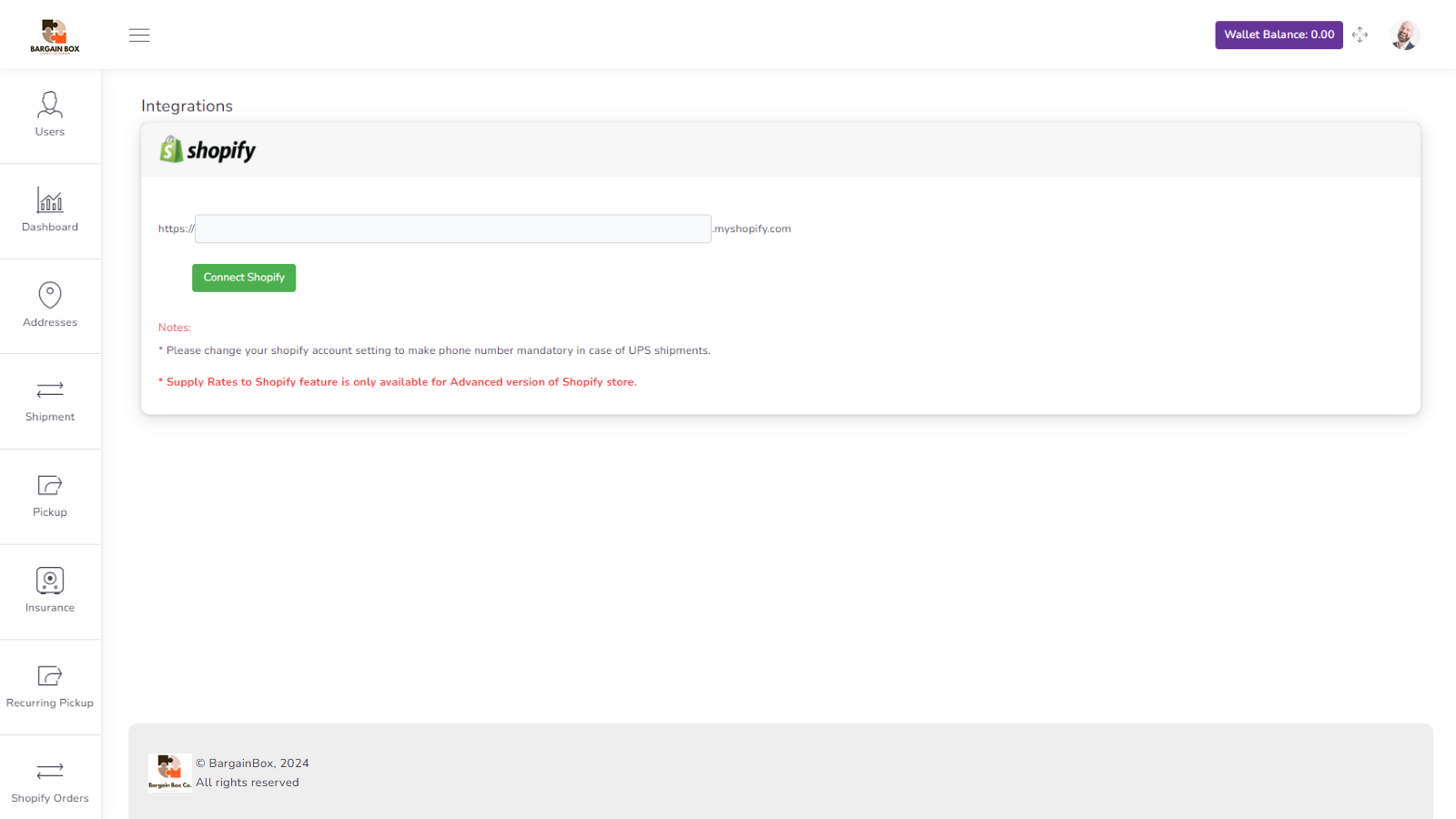Open the Dashboard chart icon
The width and height of the screenshot is (1456, 819).
point(50,199)
